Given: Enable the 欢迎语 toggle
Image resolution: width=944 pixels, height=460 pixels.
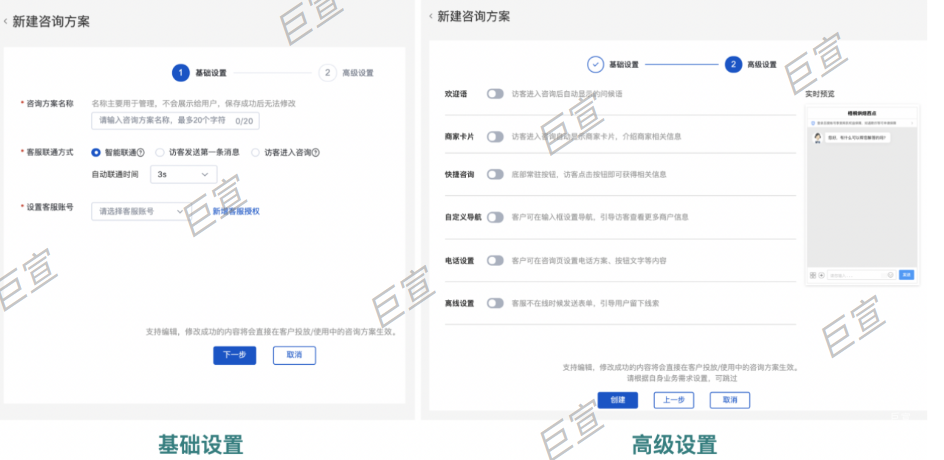Looking at the screenshot, I should 495,94.
